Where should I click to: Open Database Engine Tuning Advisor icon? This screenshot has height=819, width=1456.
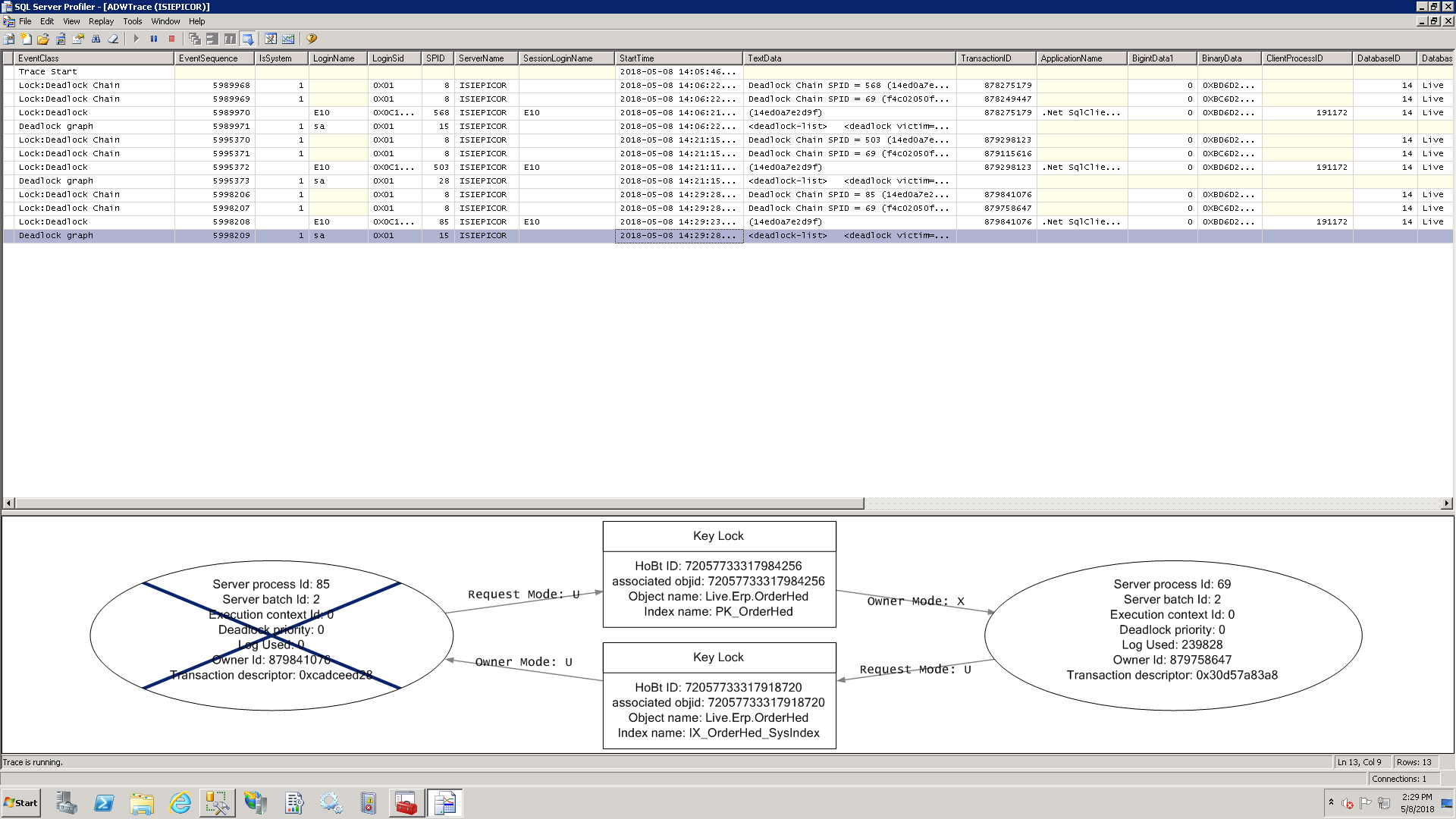click(271, 39)
